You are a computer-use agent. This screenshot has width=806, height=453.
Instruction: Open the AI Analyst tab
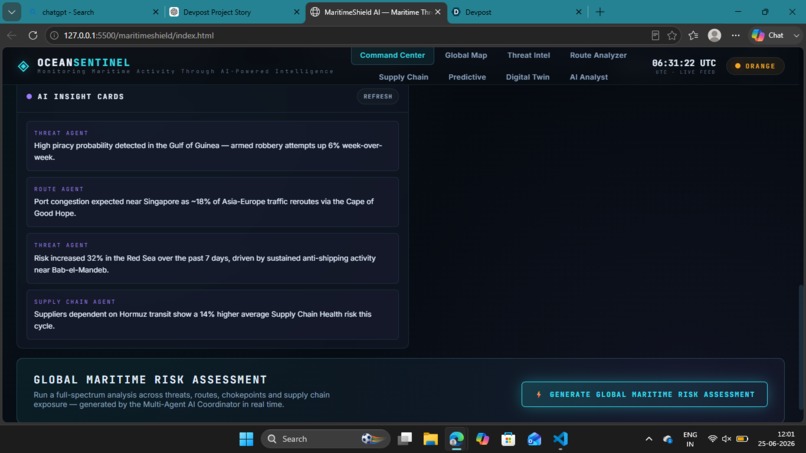tap(589, 77)
